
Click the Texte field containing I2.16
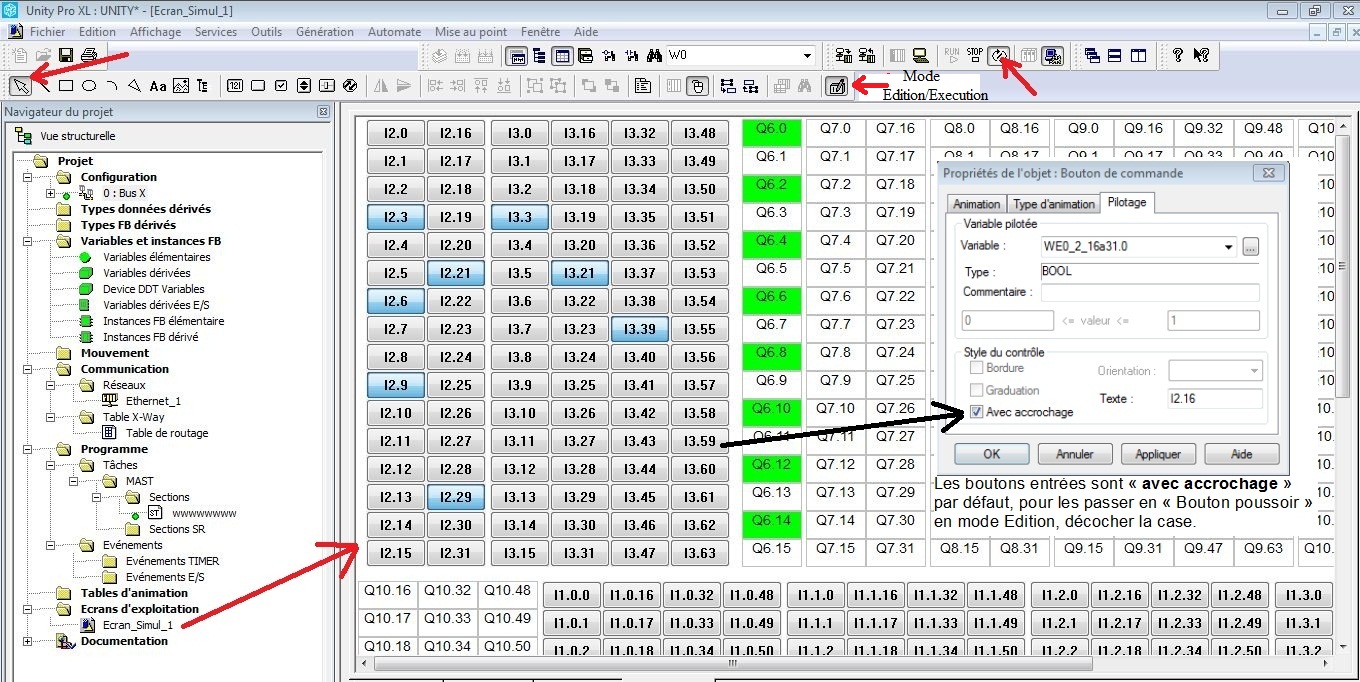click(1214, 399)
